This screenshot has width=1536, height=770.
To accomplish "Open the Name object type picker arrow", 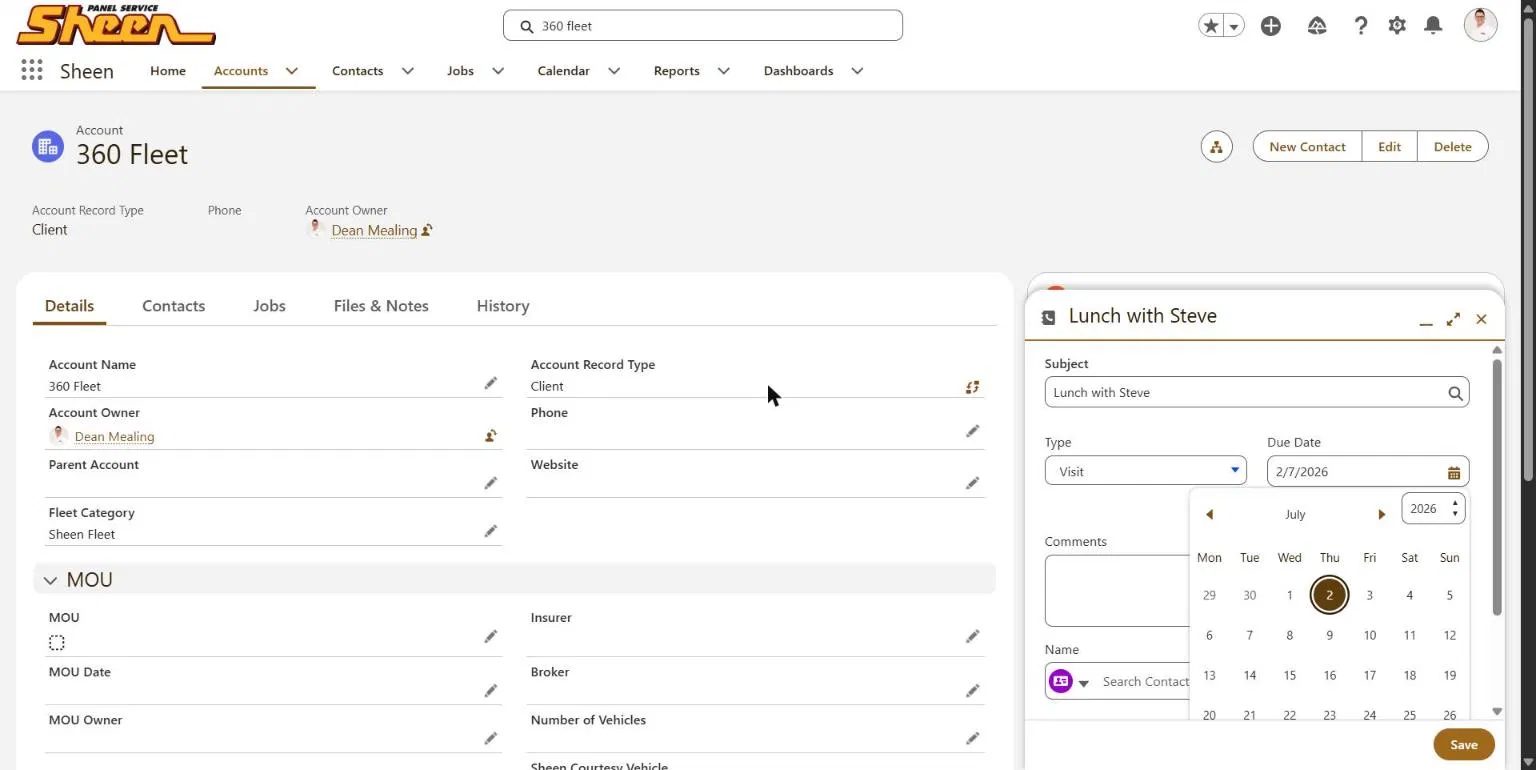I will coord(1083,683).
